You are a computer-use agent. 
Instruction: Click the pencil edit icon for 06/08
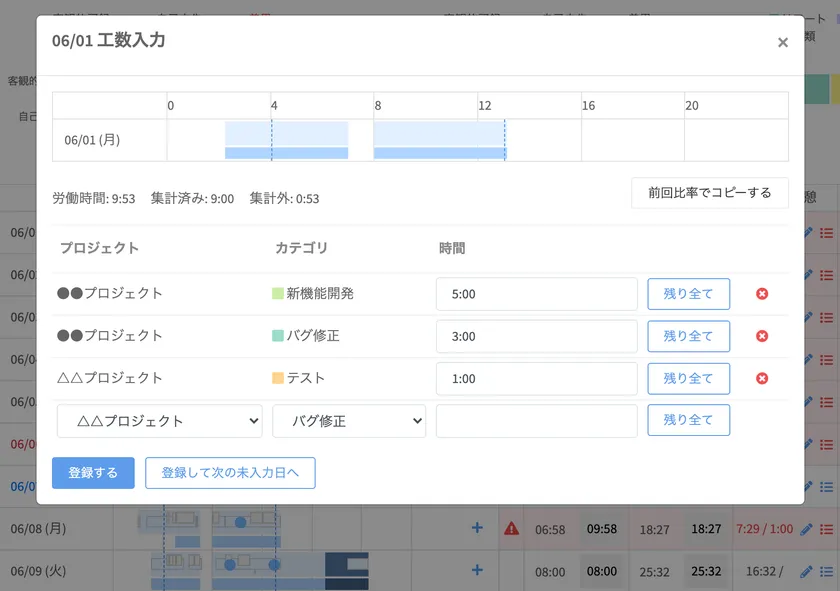tap(807, 529)
